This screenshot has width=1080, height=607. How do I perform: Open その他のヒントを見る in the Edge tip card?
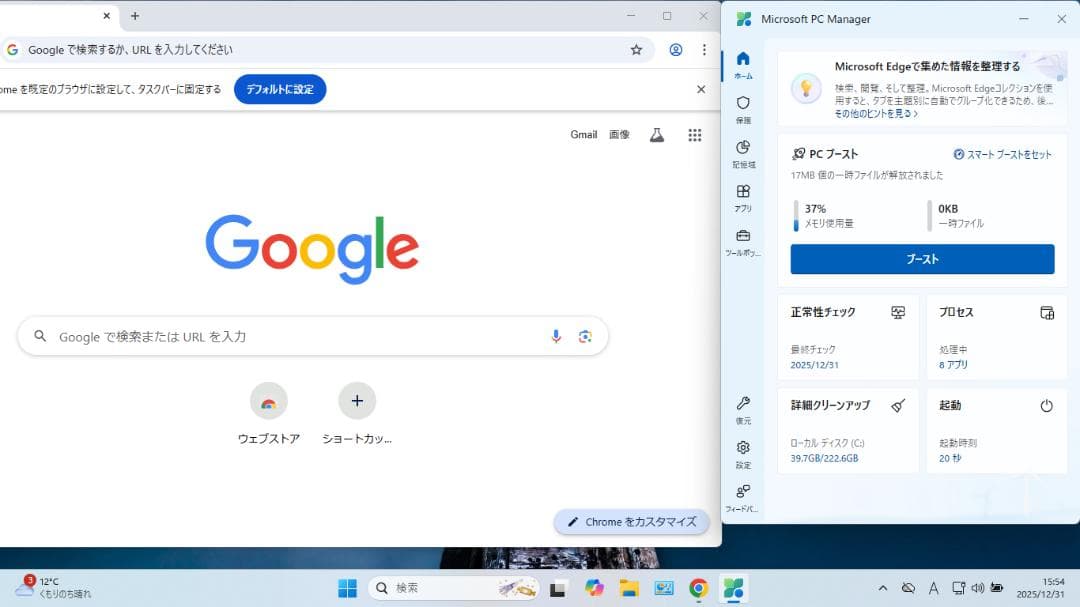click(x=874, y=113)
